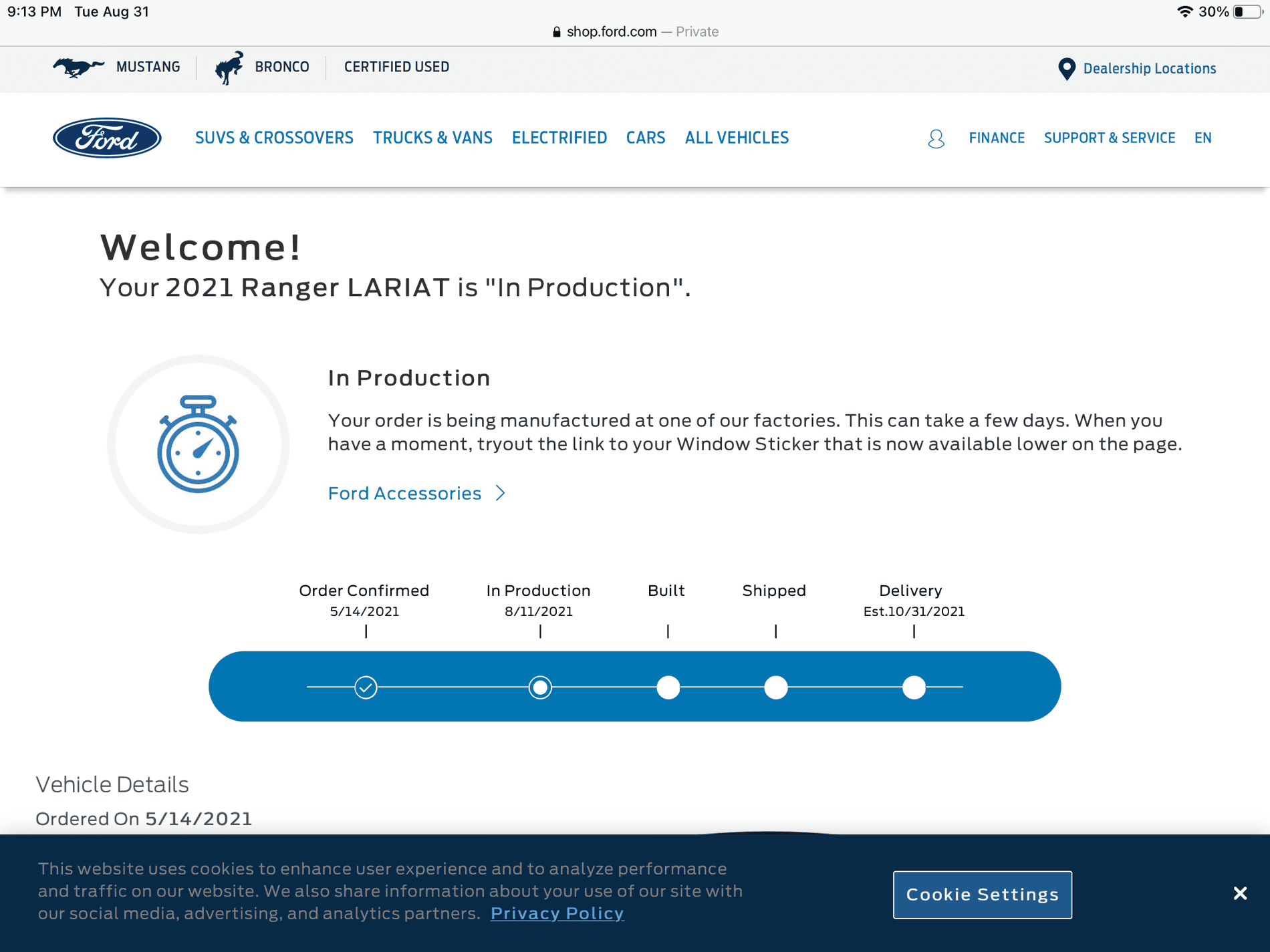
Task: Click the BRONCO link
Action: (x=281, y=67)
